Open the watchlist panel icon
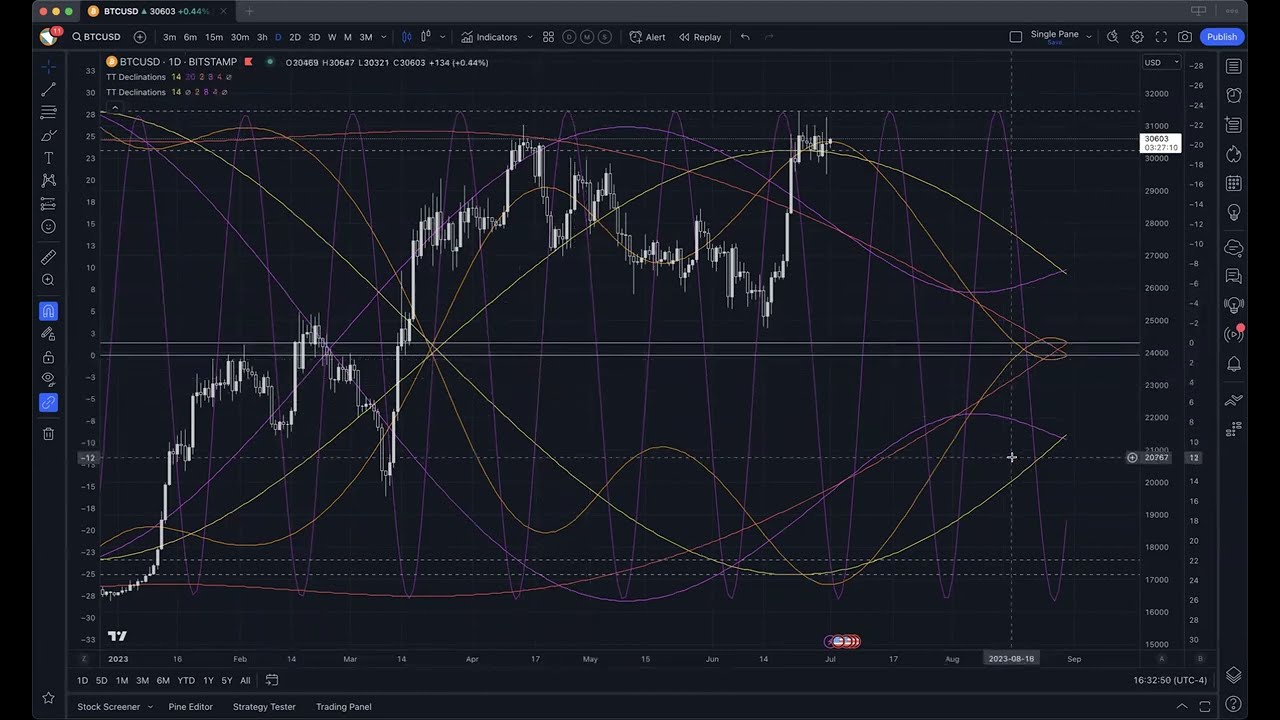The height and width of the screenshot is (720, 1280). (1233, 66)
